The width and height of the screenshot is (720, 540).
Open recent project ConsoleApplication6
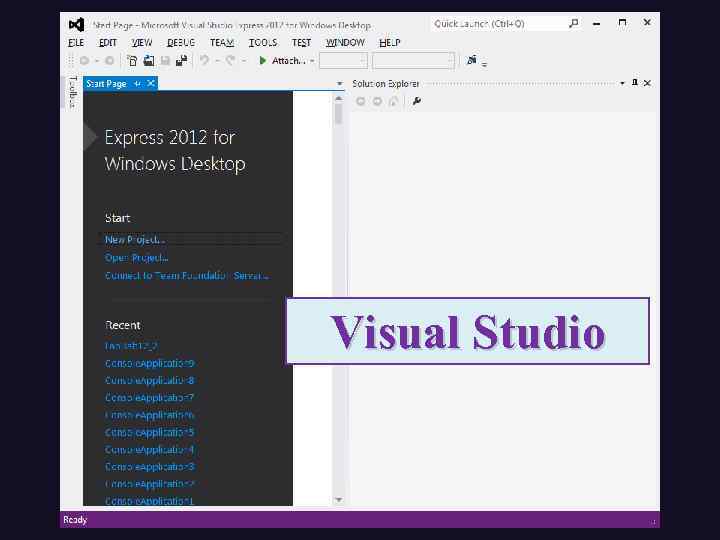[150, 415]
